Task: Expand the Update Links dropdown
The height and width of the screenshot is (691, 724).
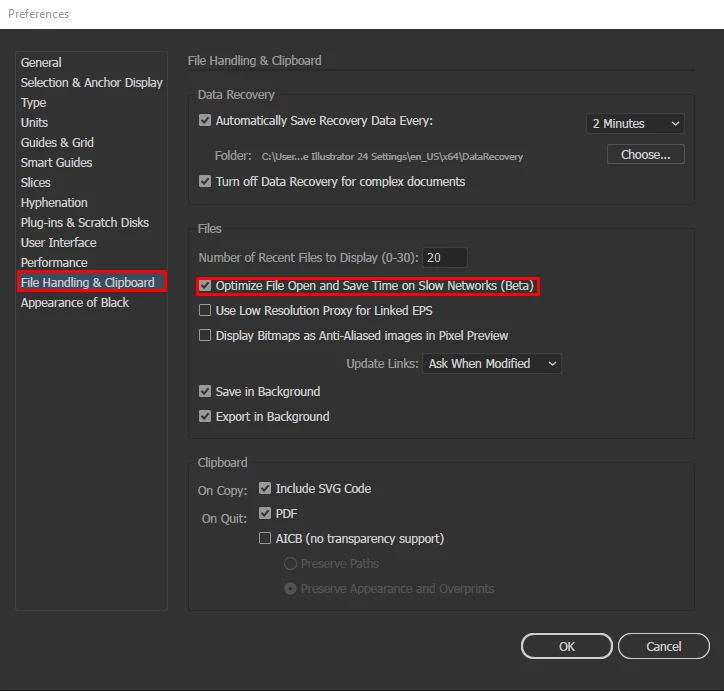Action: (x=492, y=364)
